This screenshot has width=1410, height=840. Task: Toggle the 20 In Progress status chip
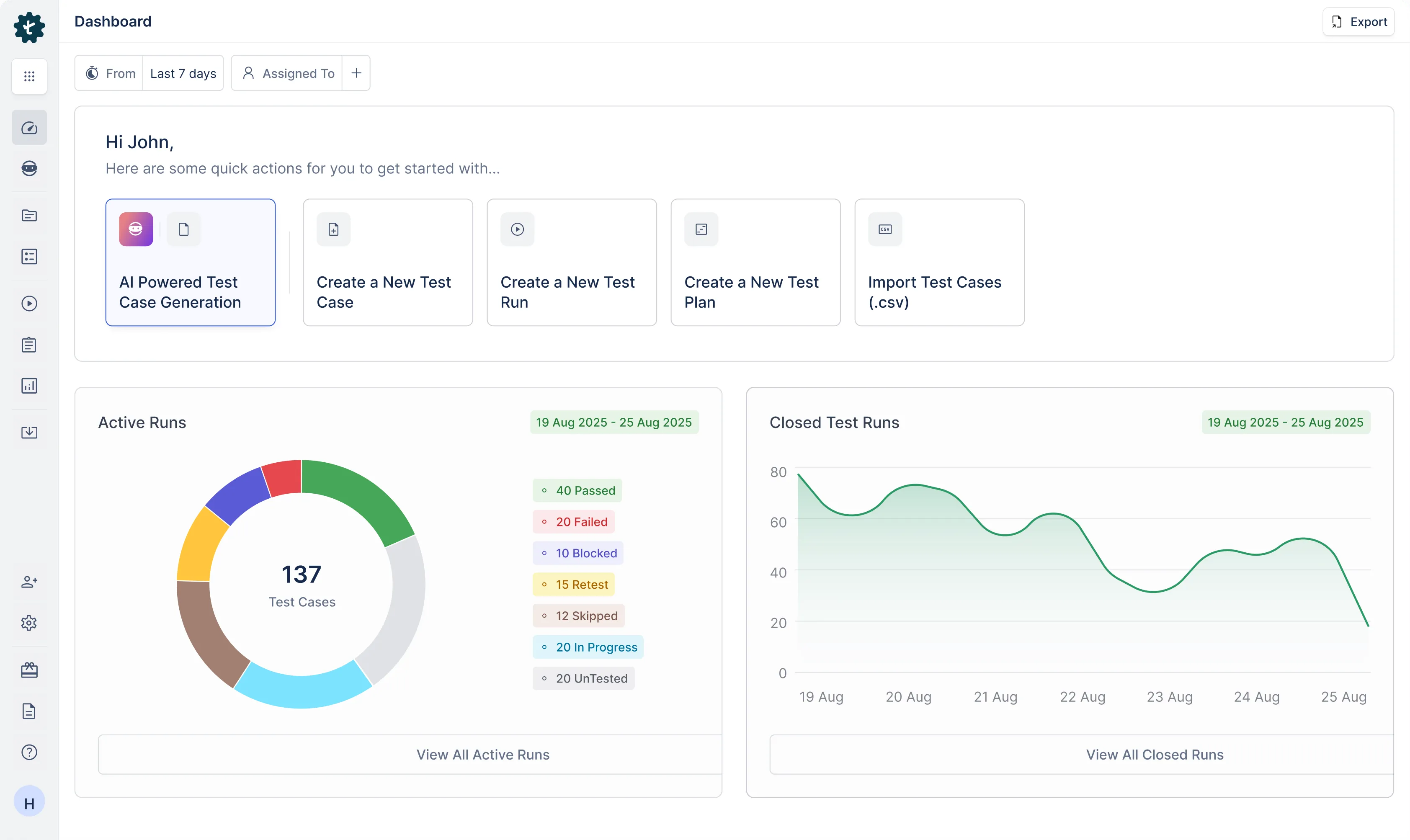pyautogui.click(x=588, y=647)
